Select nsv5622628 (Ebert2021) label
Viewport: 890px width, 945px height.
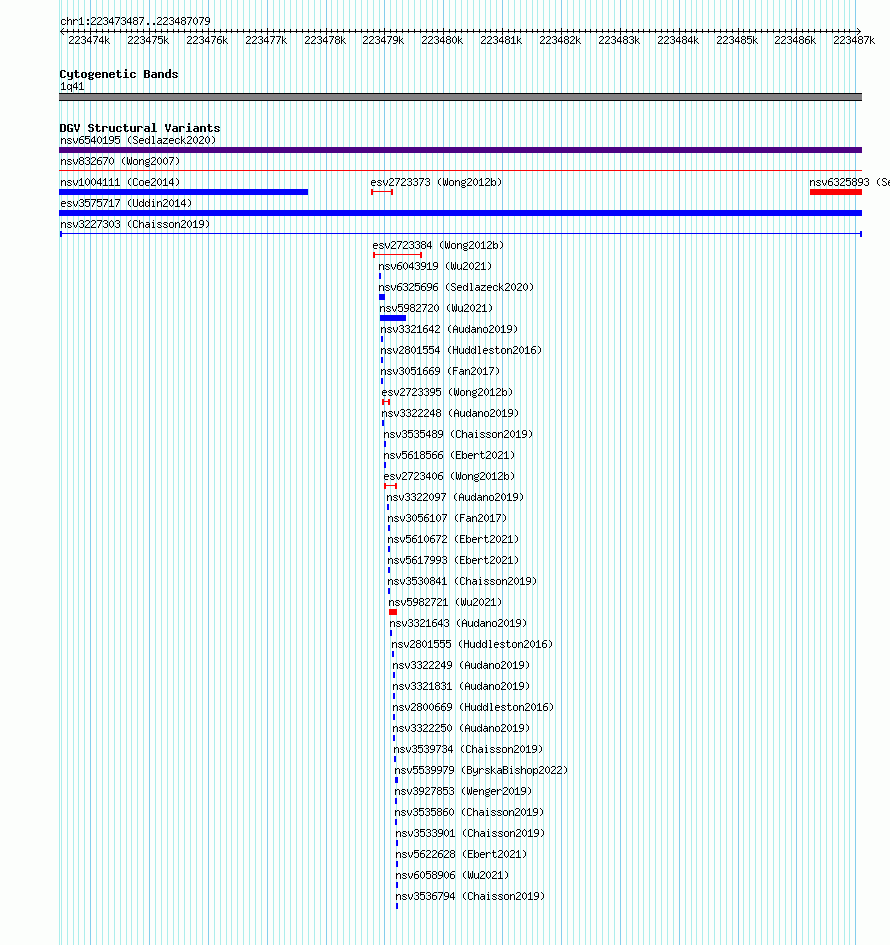(461, 855)
